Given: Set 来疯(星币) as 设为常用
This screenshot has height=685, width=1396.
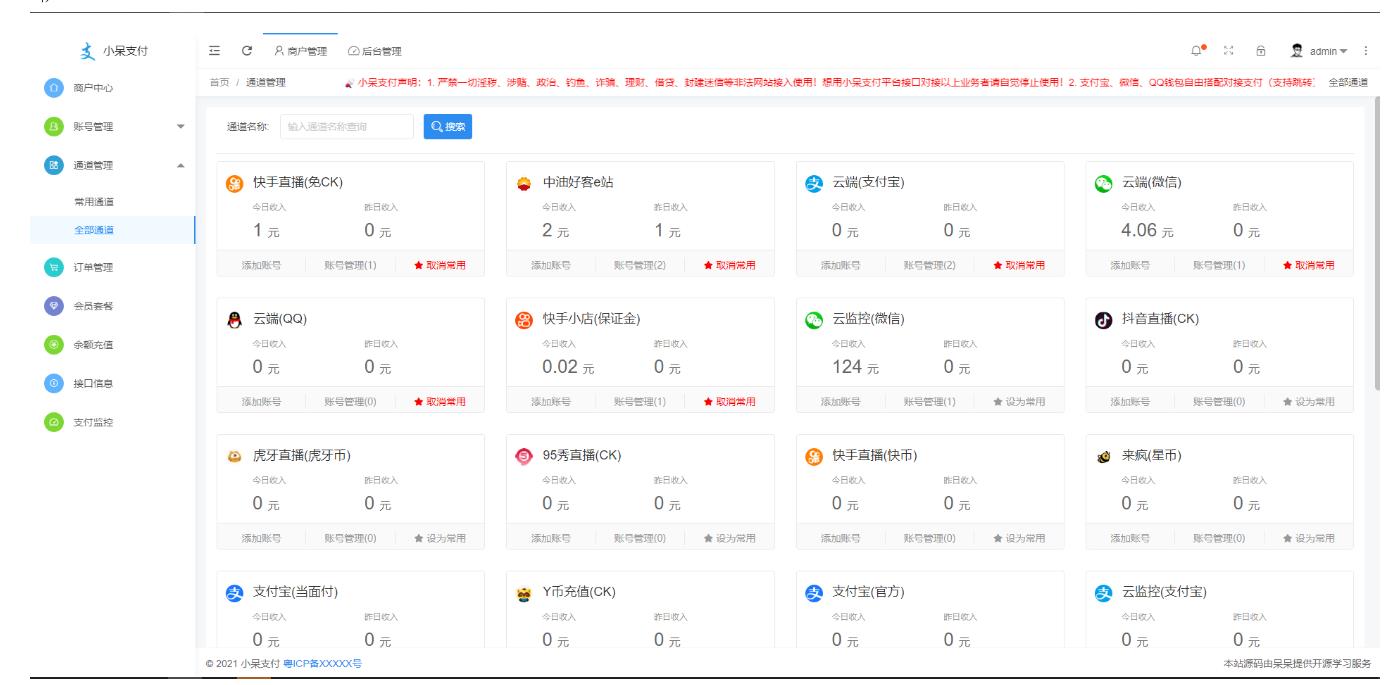Looking at the screenshot, I should pos(1308,538).
